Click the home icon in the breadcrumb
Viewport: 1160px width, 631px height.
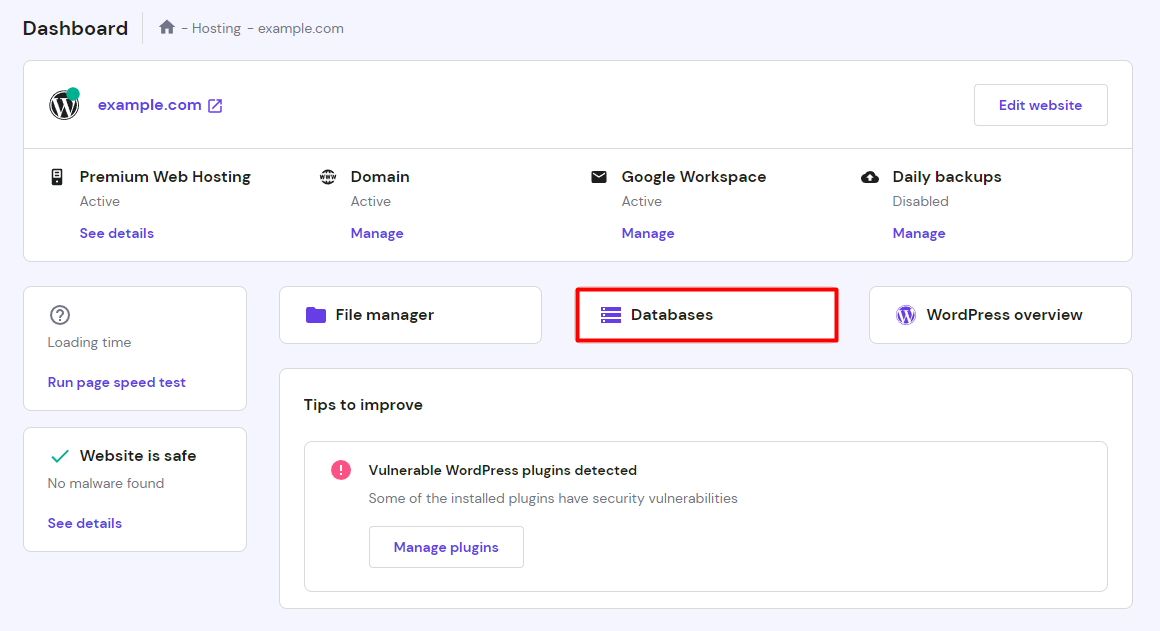coord(166,27)
